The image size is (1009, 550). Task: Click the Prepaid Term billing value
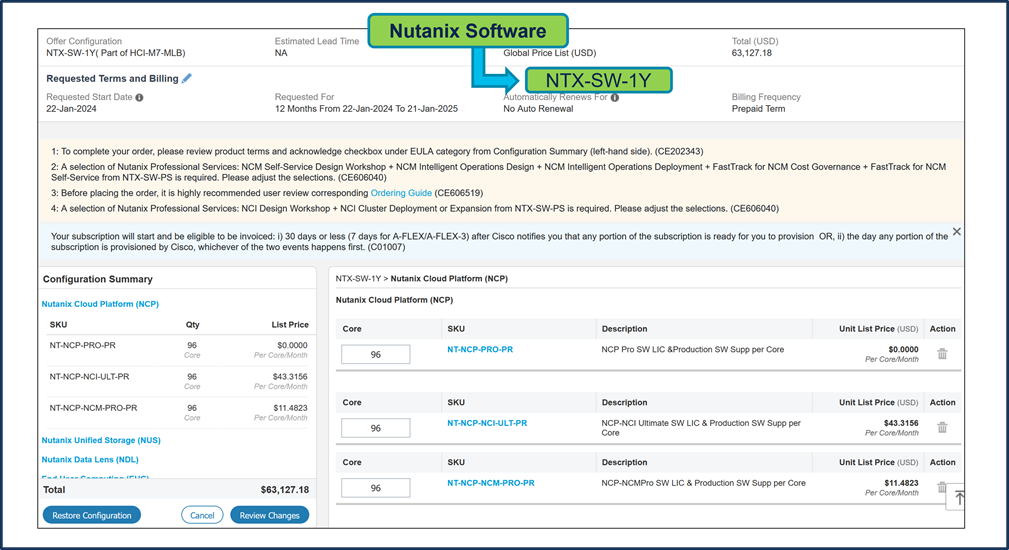(758, 109)
